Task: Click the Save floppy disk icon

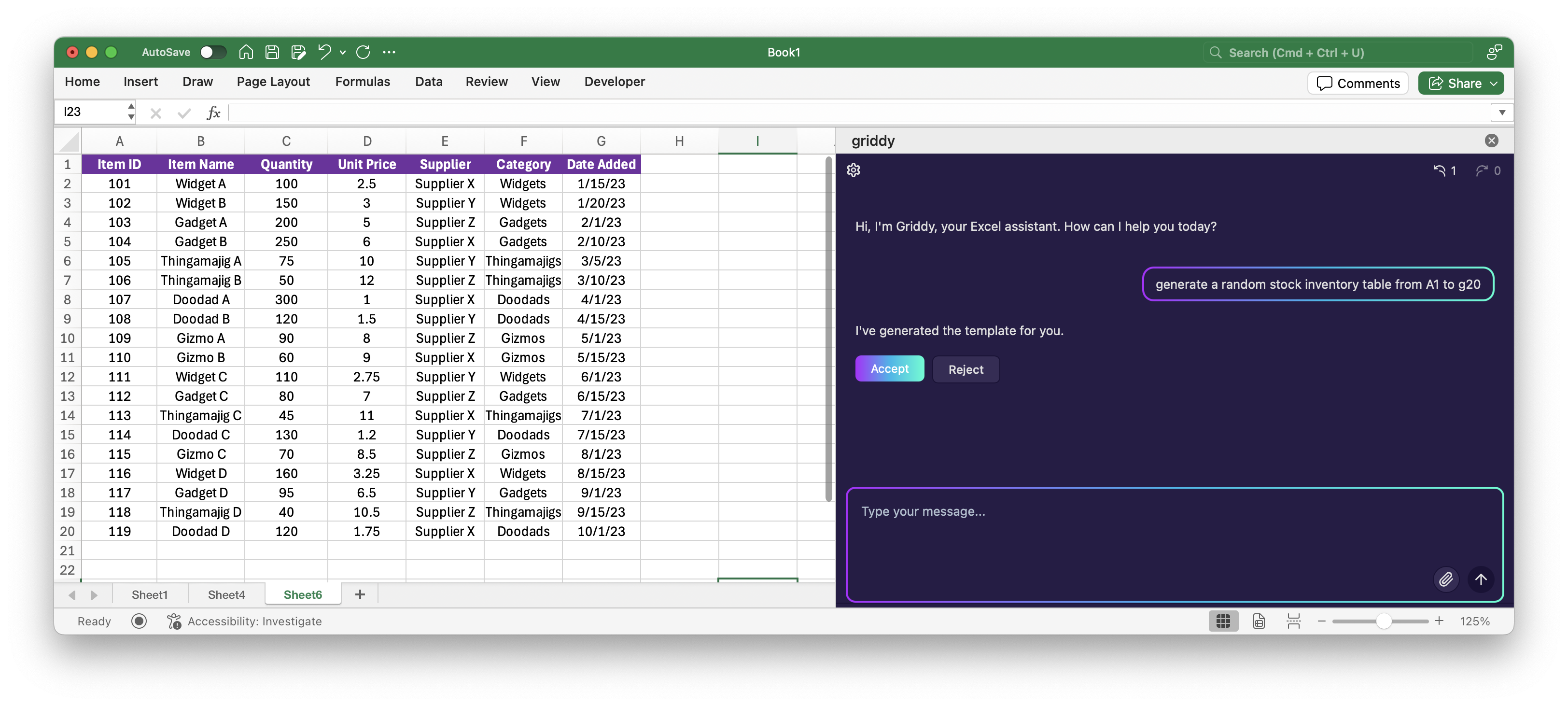Action: click(x=272, y=52)
